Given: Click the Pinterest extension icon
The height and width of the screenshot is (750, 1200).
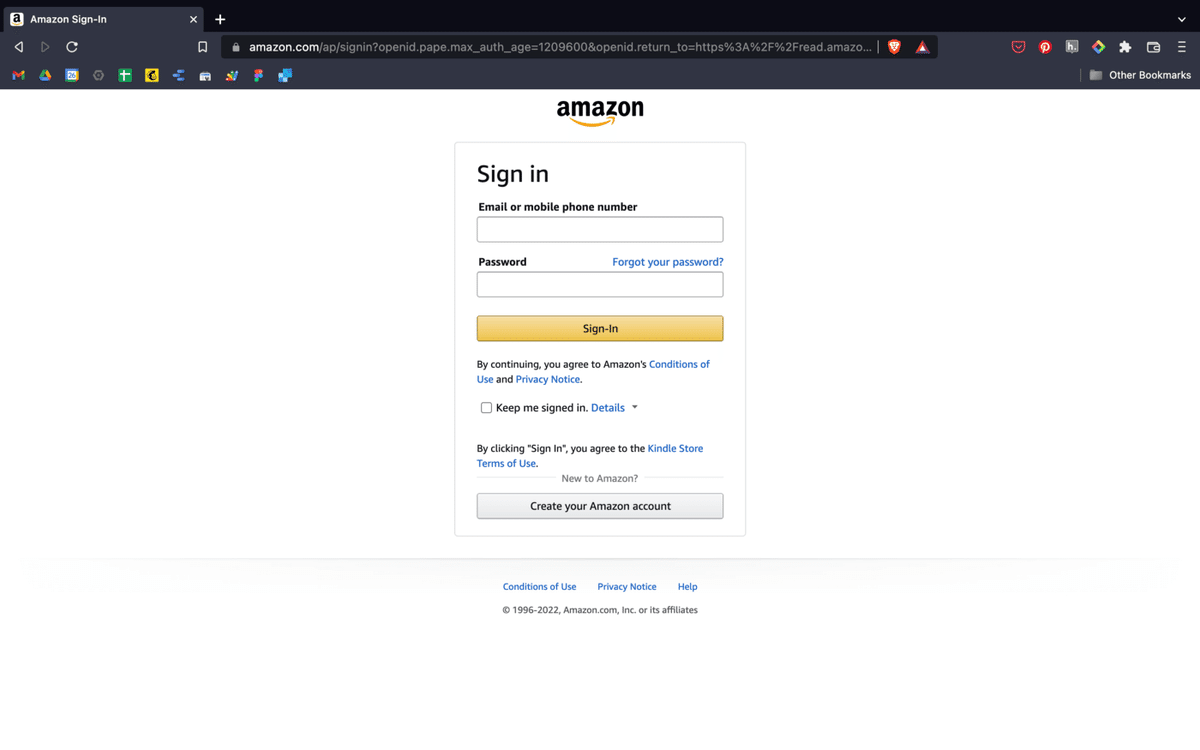Looking at the screenshot, I should [x=1045, y=47].
